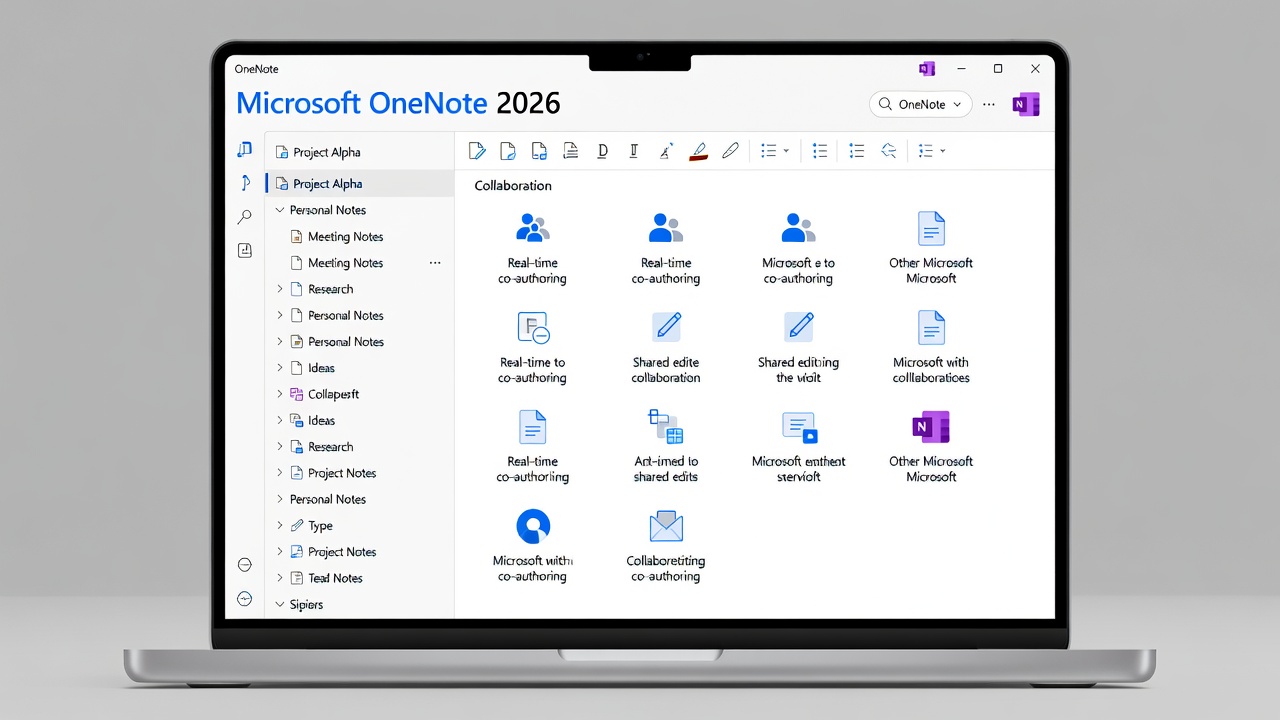Screen dimensions: 1280x720
Task: Focus the OneNote search box
Action: coord(919,104)
